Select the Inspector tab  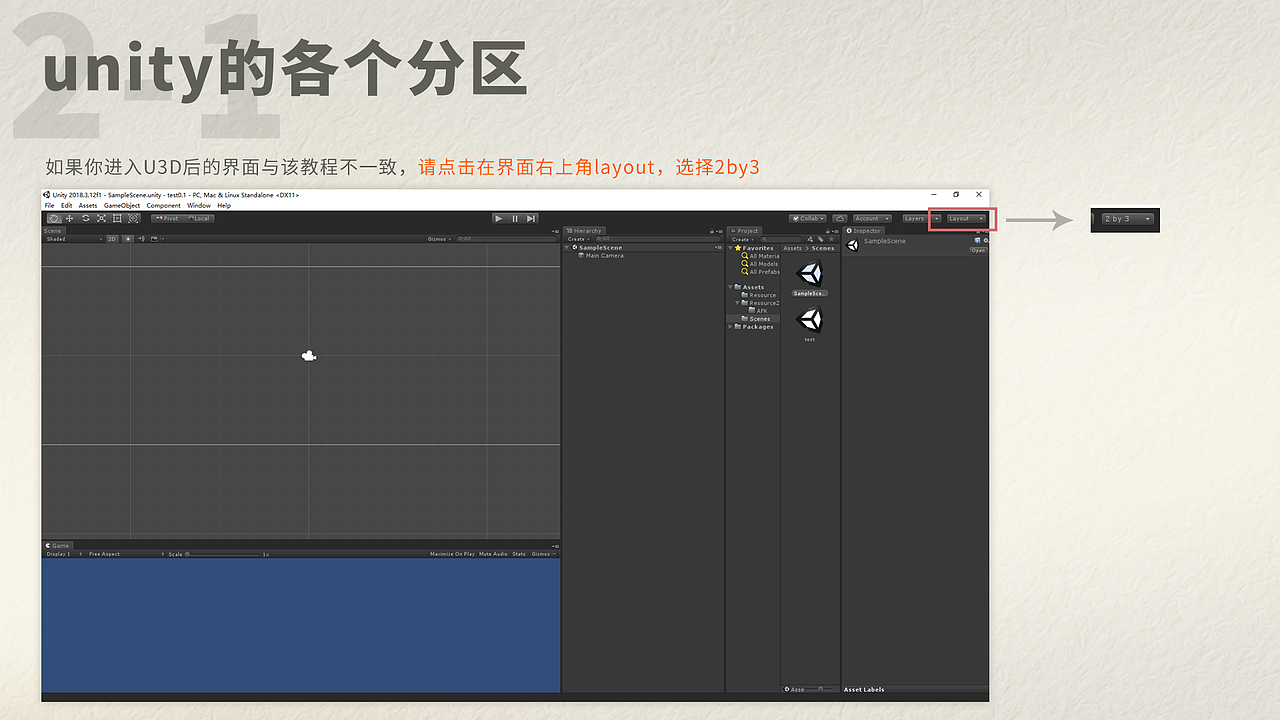(864, 231)
